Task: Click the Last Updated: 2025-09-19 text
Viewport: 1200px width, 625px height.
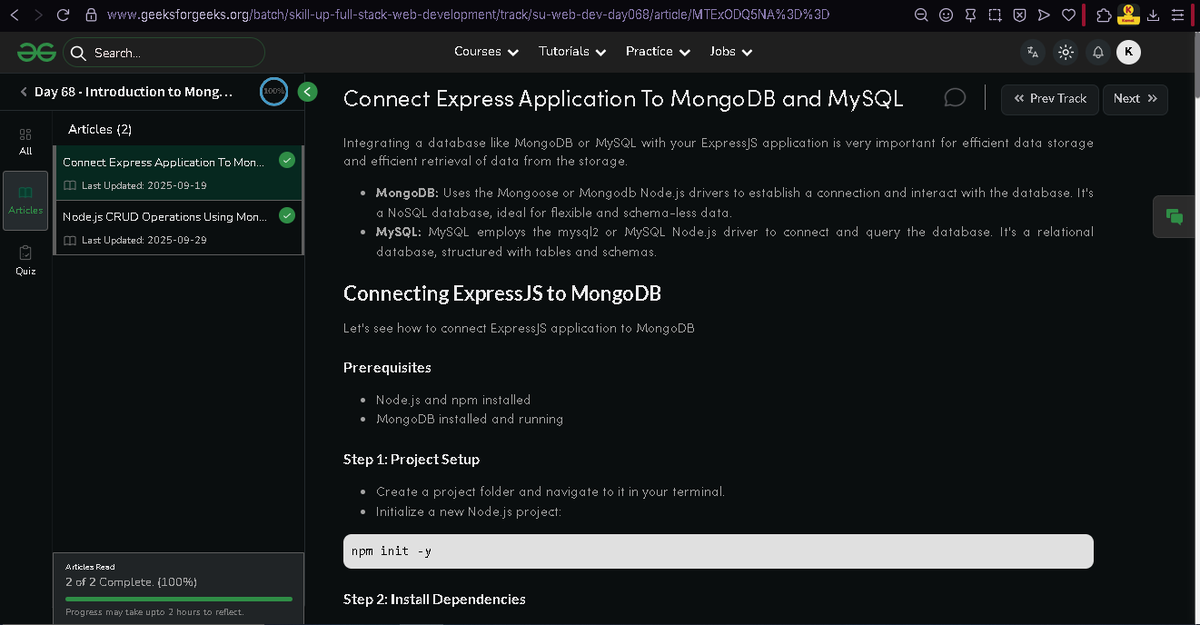Action: point(144,186)
